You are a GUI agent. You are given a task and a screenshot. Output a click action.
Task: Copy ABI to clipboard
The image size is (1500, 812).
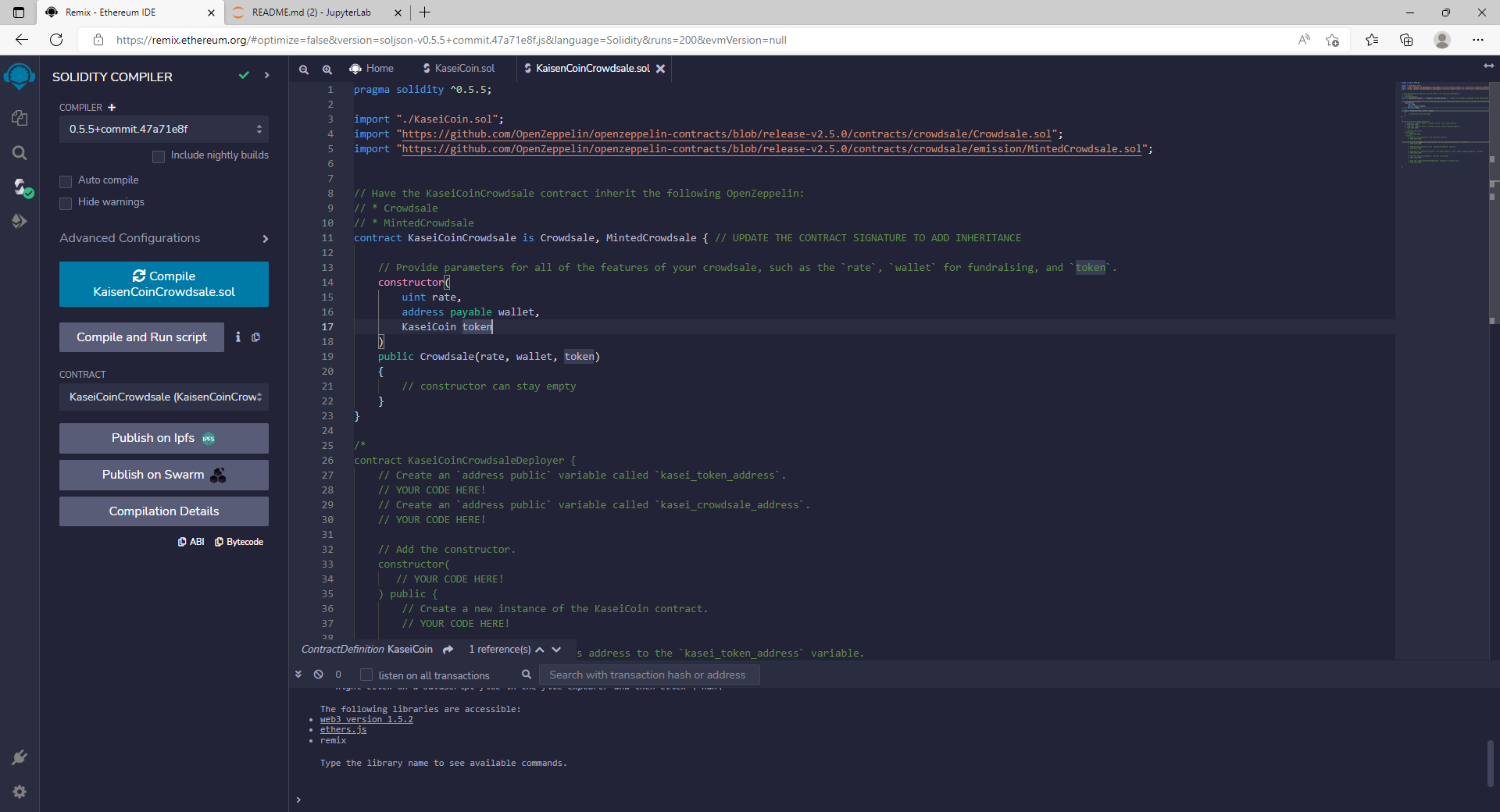pos(191,542)
